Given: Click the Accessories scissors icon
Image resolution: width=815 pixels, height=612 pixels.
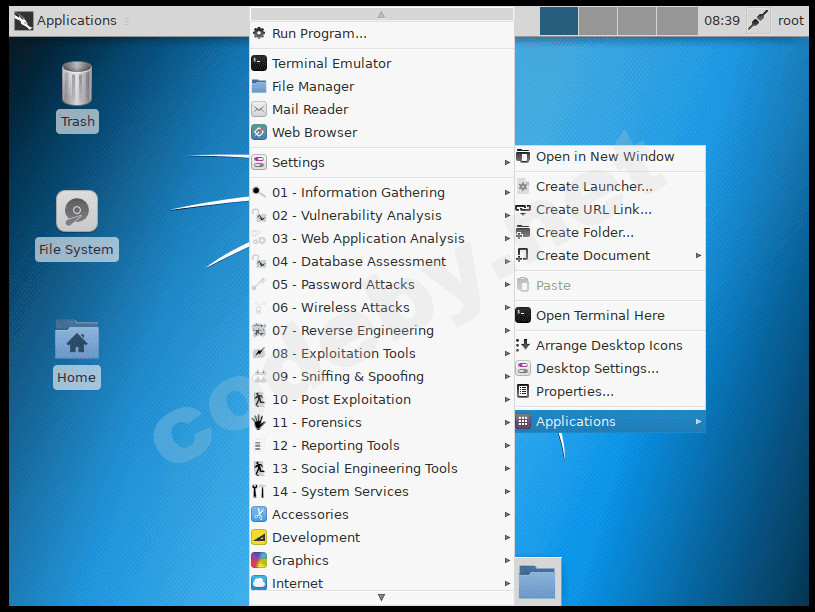Looking at the screenshot, I should click(x=259, y=514).
